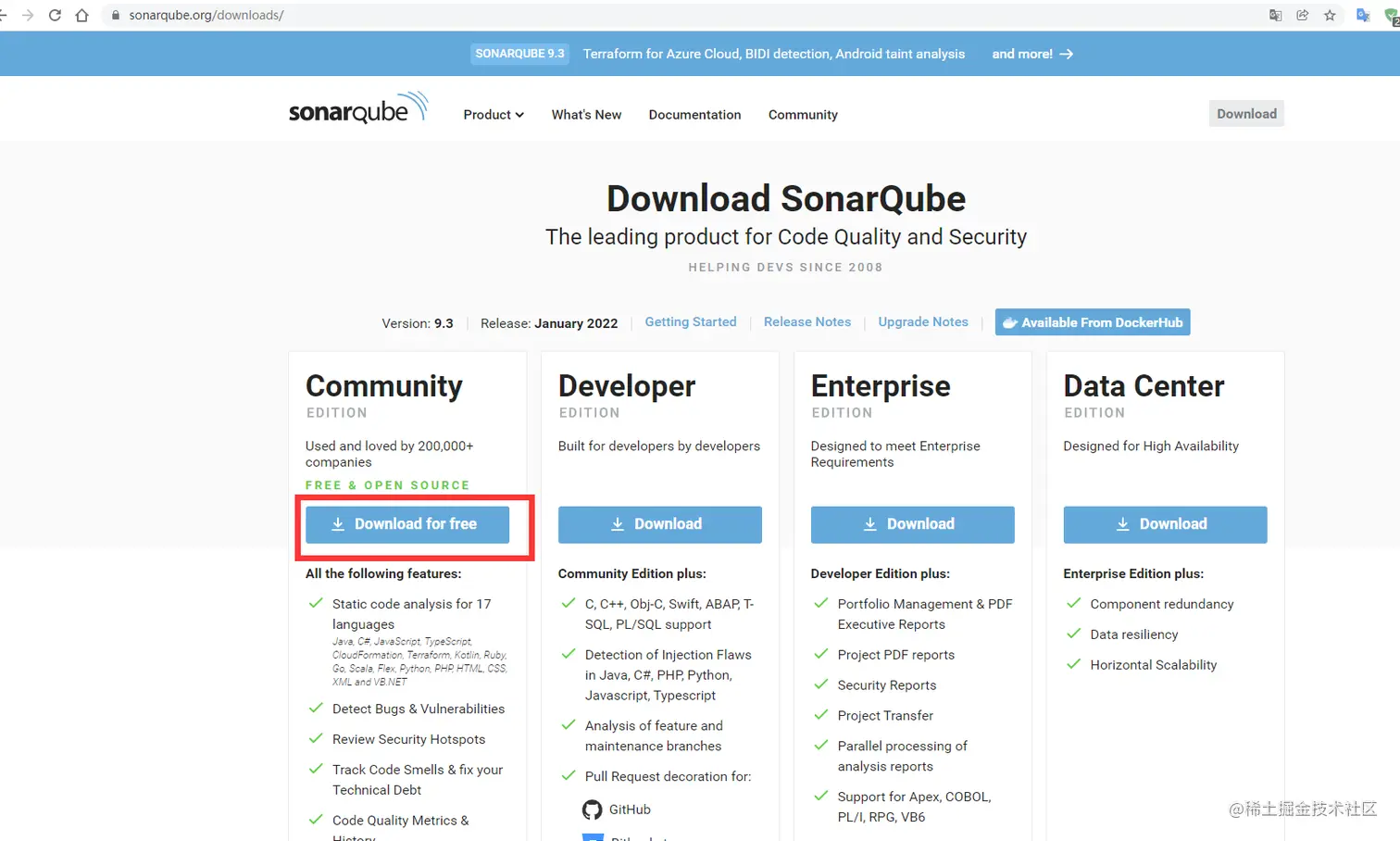Click the 'Project Transfer' feature text
Viewport: 1400px width, 841px height.
[885, 716]
